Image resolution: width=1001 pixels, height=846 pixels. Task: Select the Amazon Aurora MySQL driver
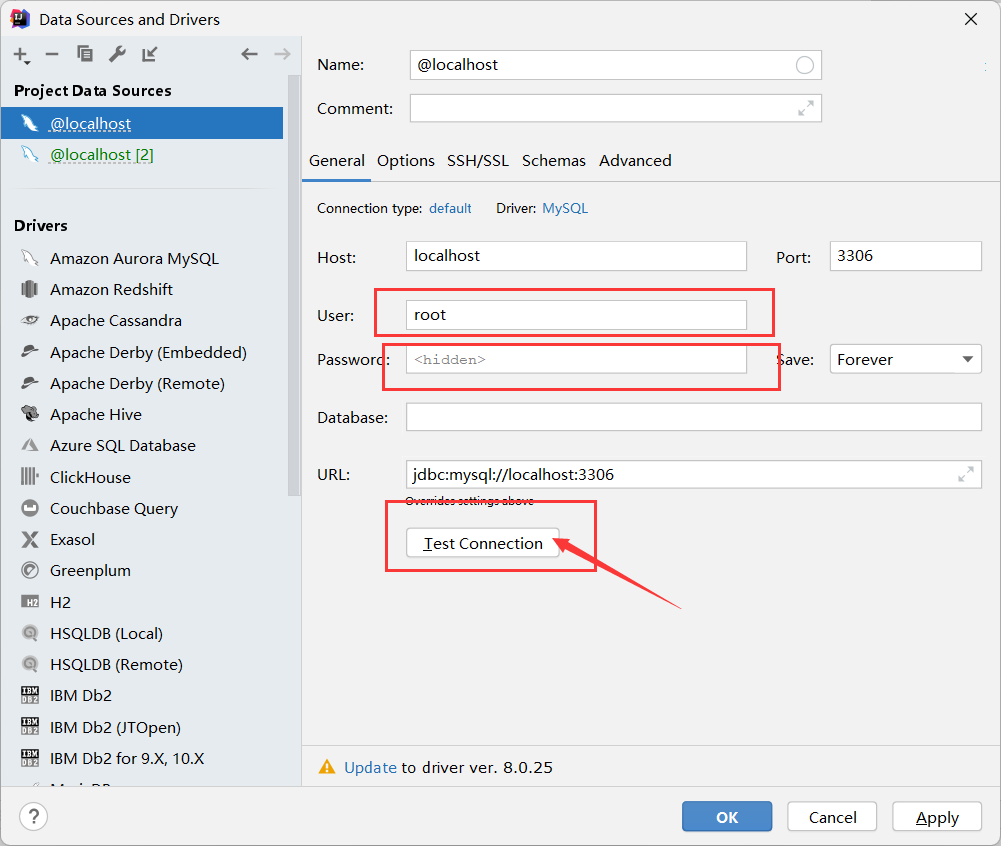134,259
